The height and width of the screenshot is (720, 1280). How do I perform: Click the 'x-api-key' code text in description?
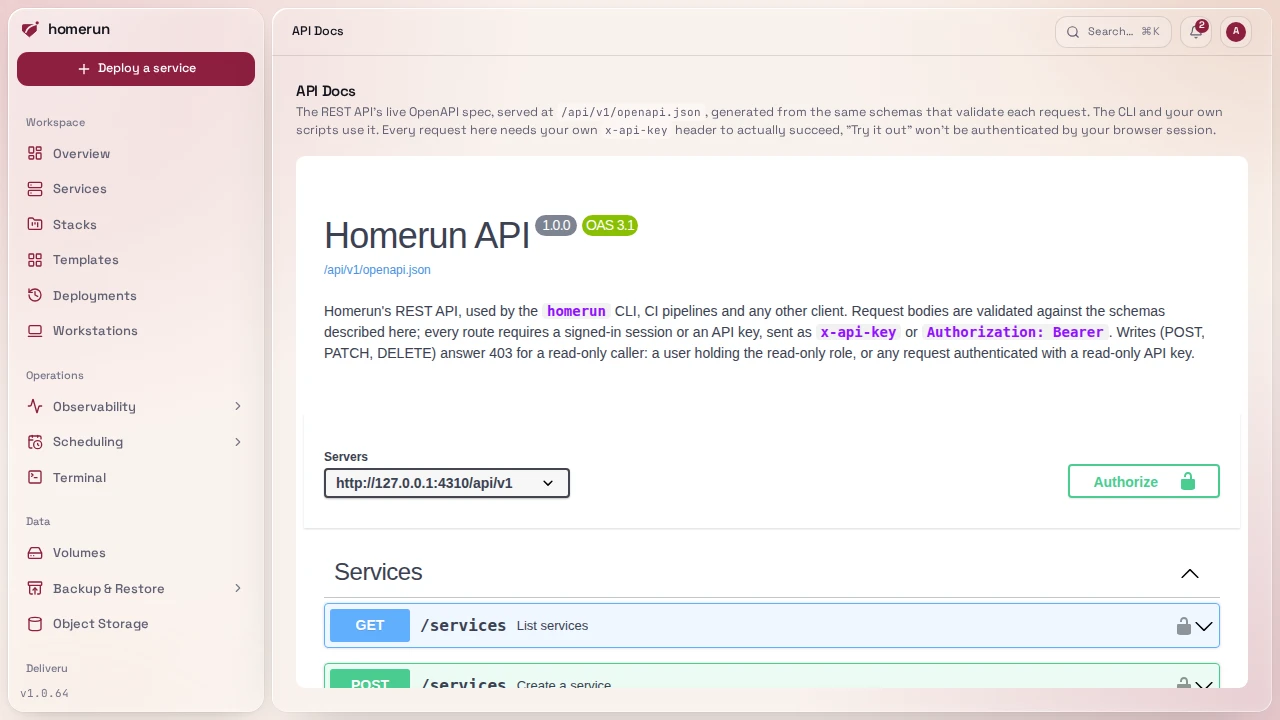pyautogui.click(x=858, y=332)
